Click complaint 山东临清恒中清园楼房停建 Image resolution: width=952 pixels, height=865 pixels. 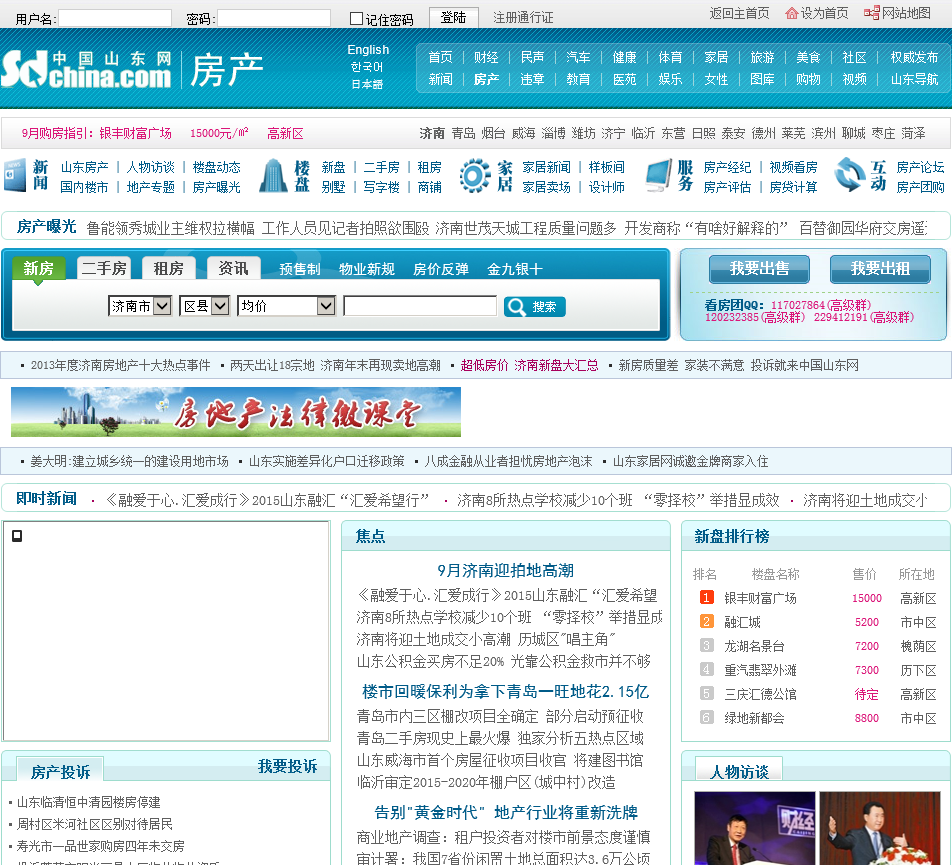coord(89,802)
